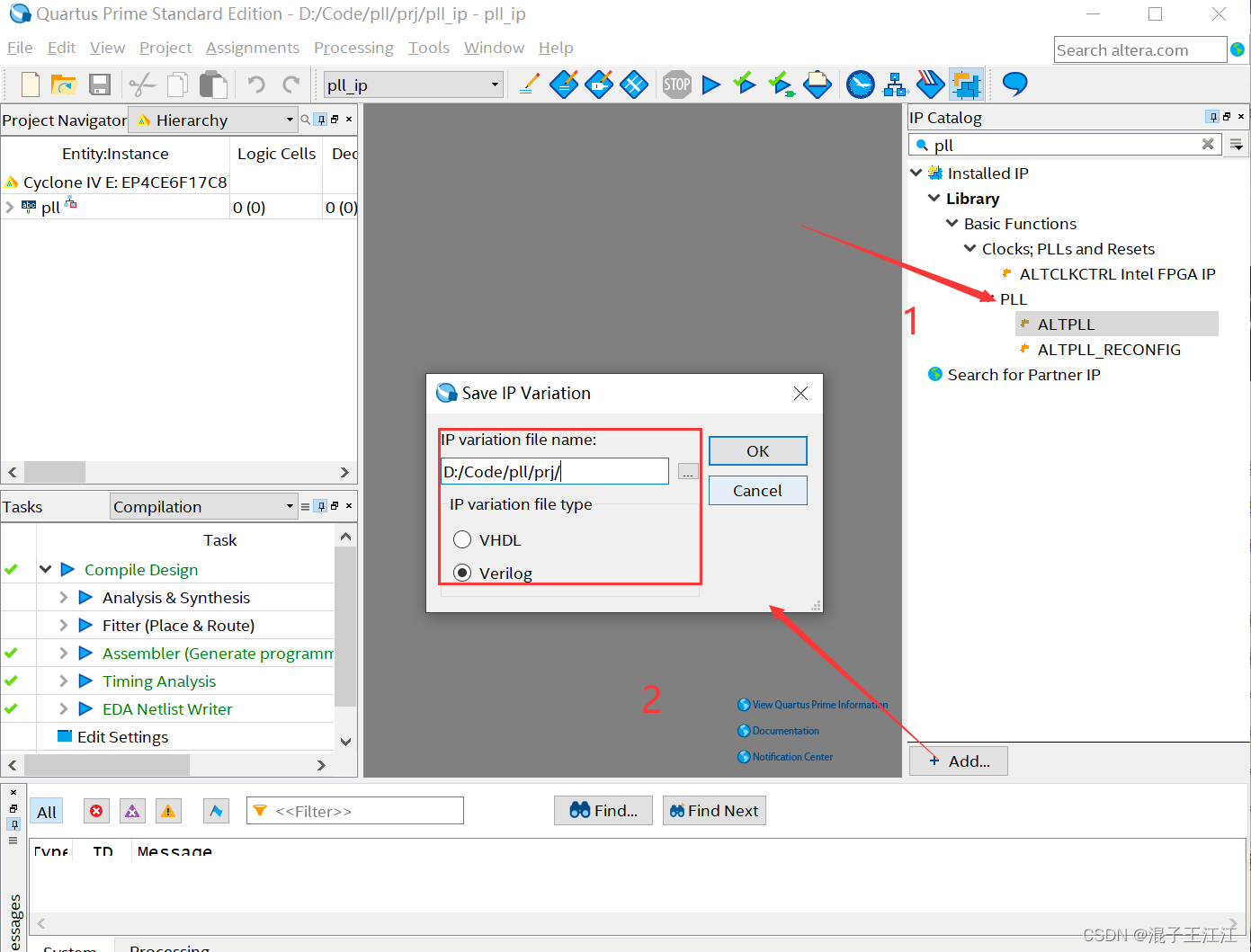The width and height of the screenshot is (1251, 952).
Task: Collapse the Library tree node
Action: [934, 198]
